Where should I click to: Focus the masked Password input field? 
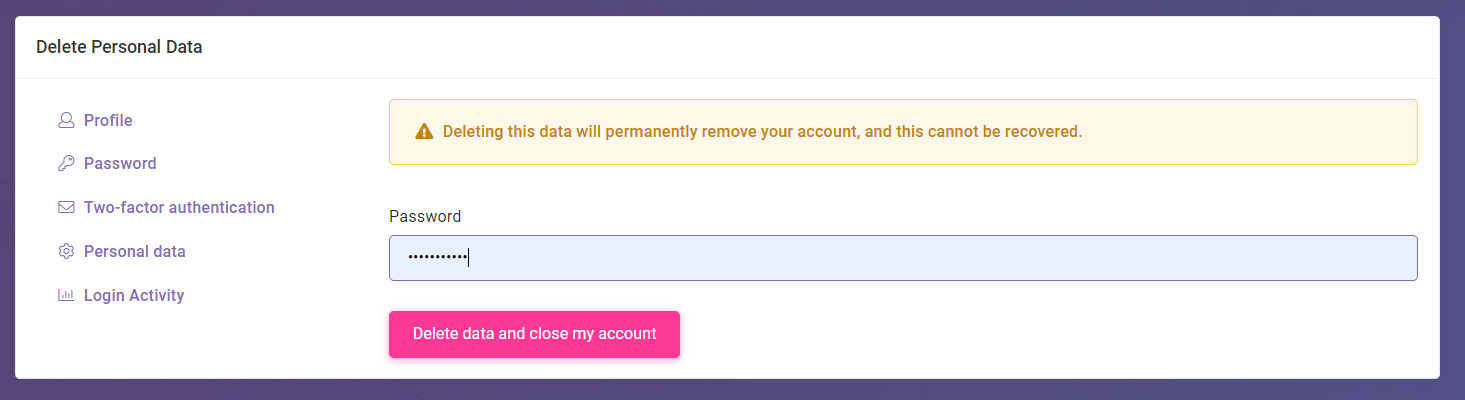pos(902,258)
